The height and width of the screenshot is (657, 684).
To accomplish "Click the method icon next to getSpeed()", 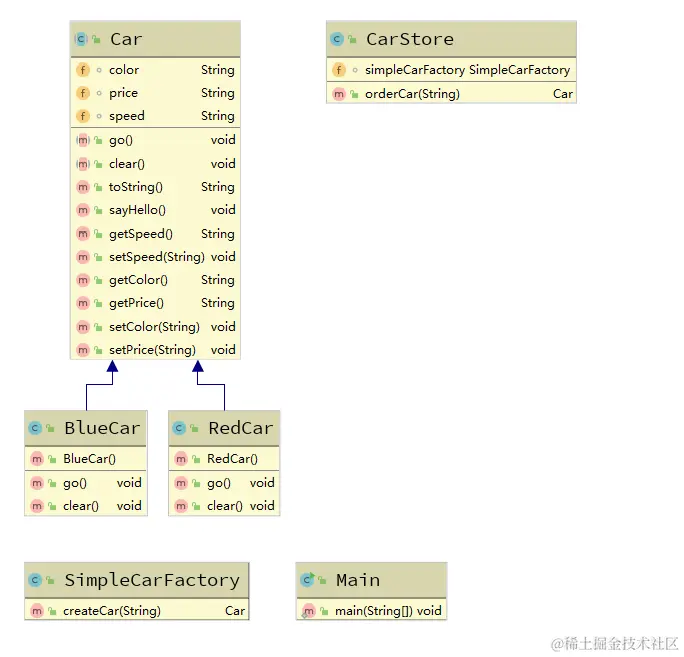I will (83, 234).
